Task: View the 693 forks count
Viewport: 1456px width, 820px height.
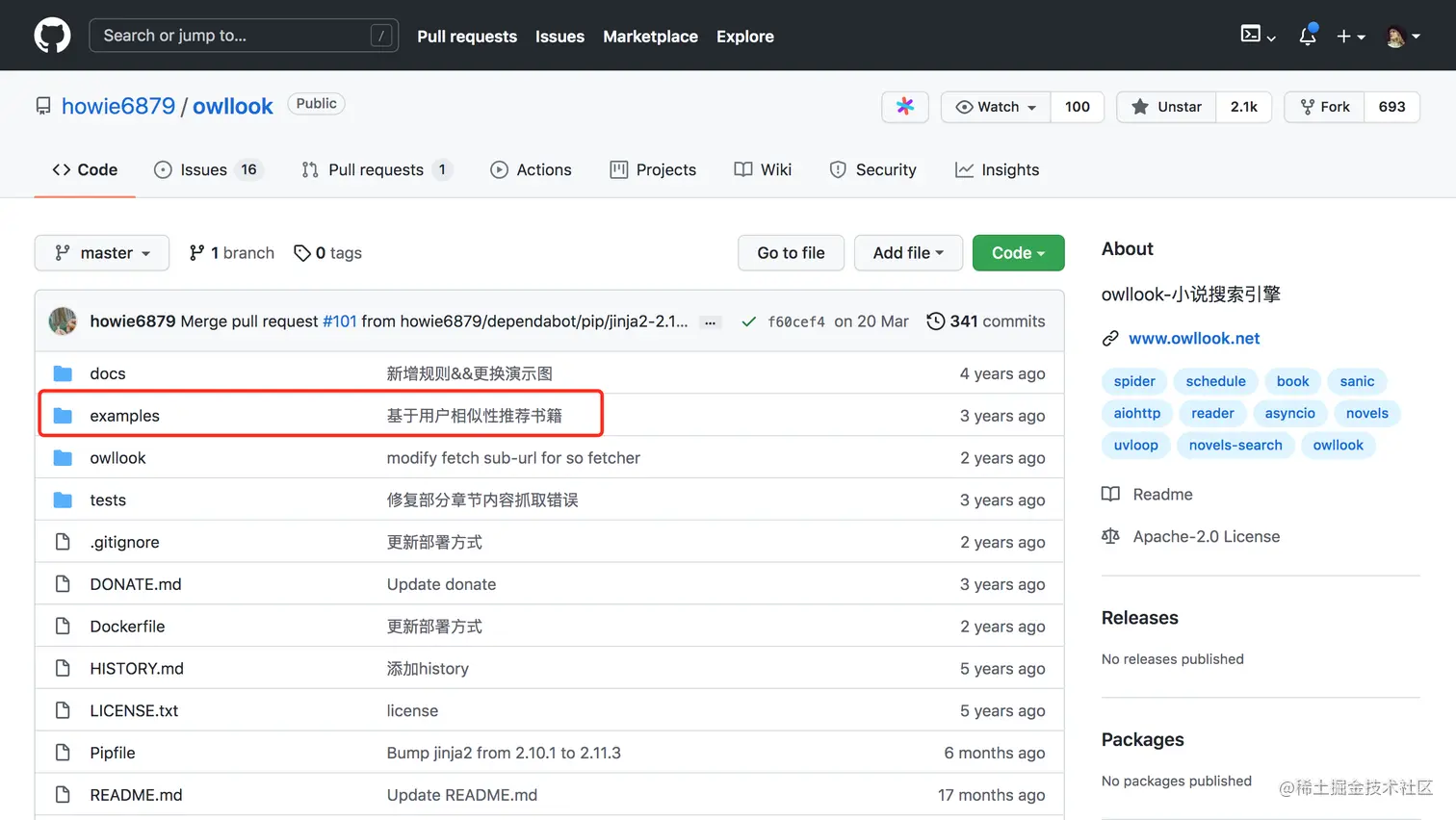Action: (1391, 107)
